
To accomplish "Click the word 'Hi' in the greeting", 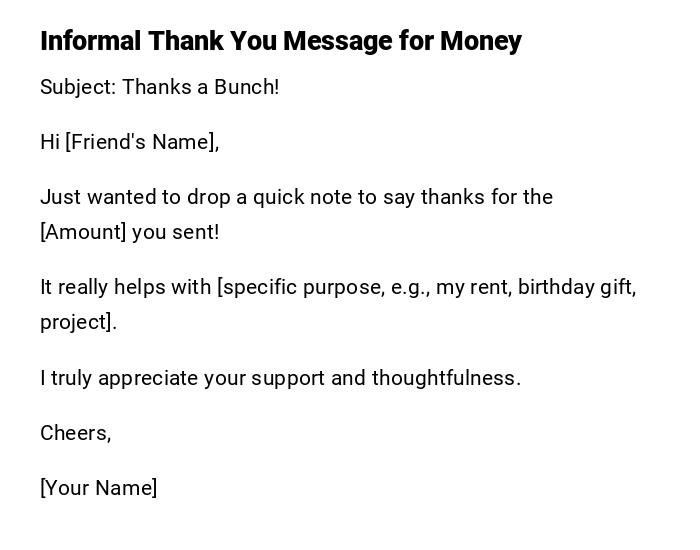I will click(x=50, y=142).
